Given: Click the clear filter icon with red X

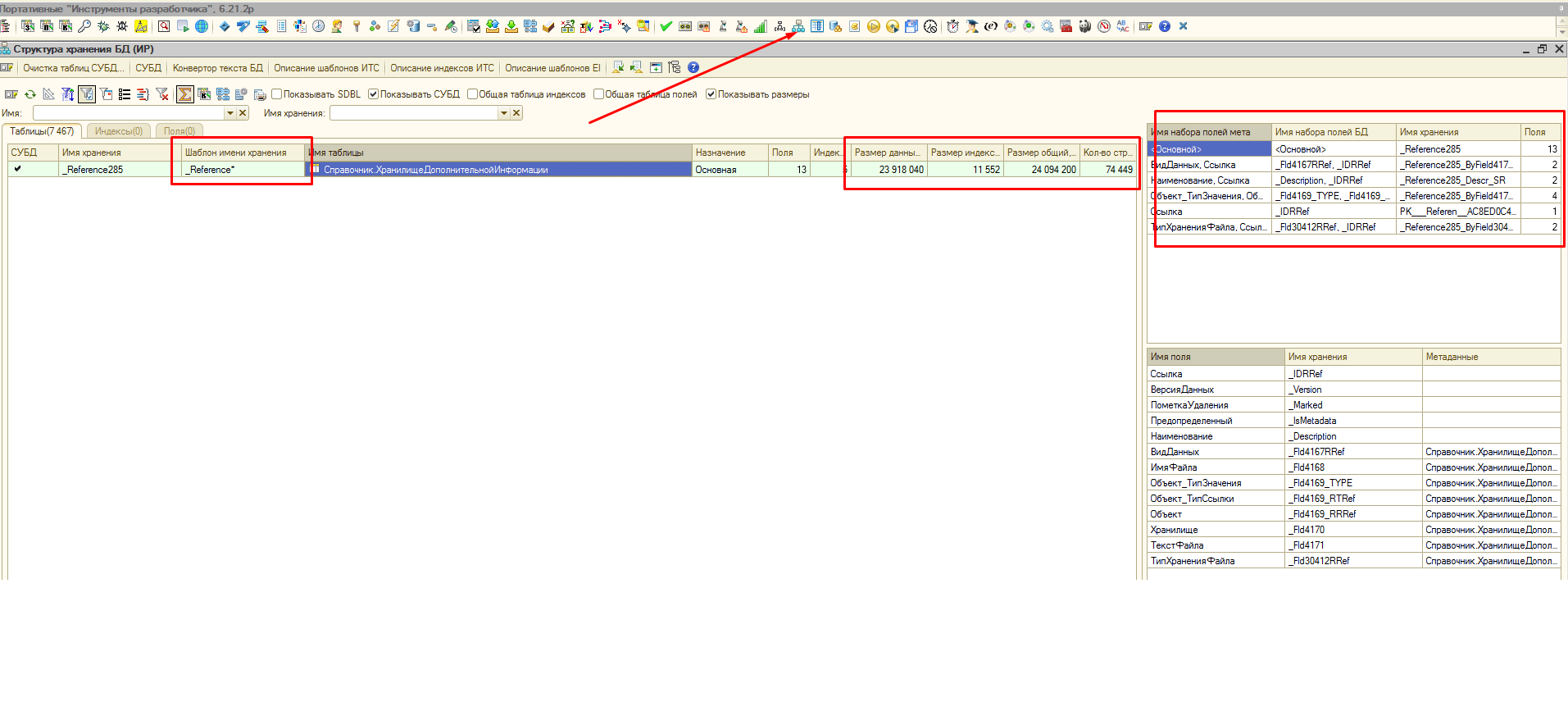Looking at the screenshot, I should click(x=162, y=94).
